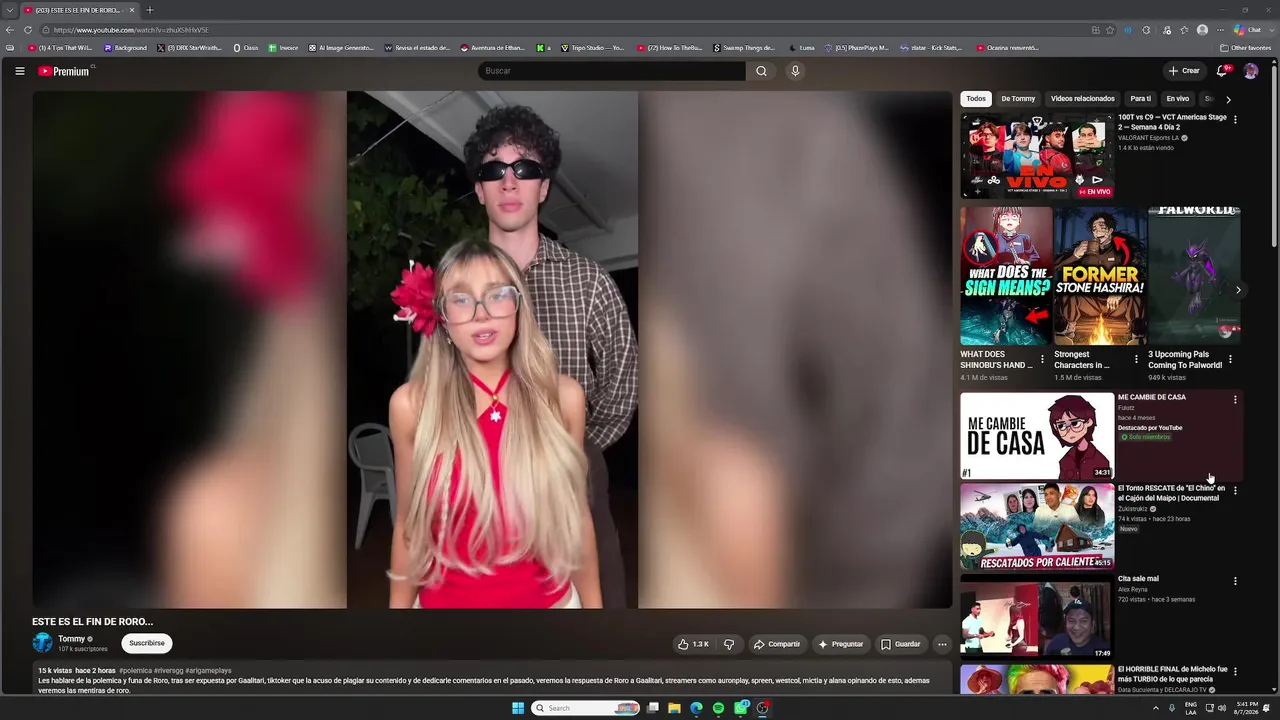Click the video player area

point(492,350)
